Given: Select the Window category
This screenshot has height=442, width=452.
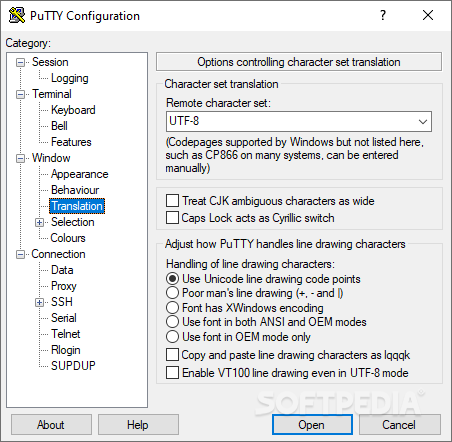Looking at the screenshot, I should (x=51, y=158).
